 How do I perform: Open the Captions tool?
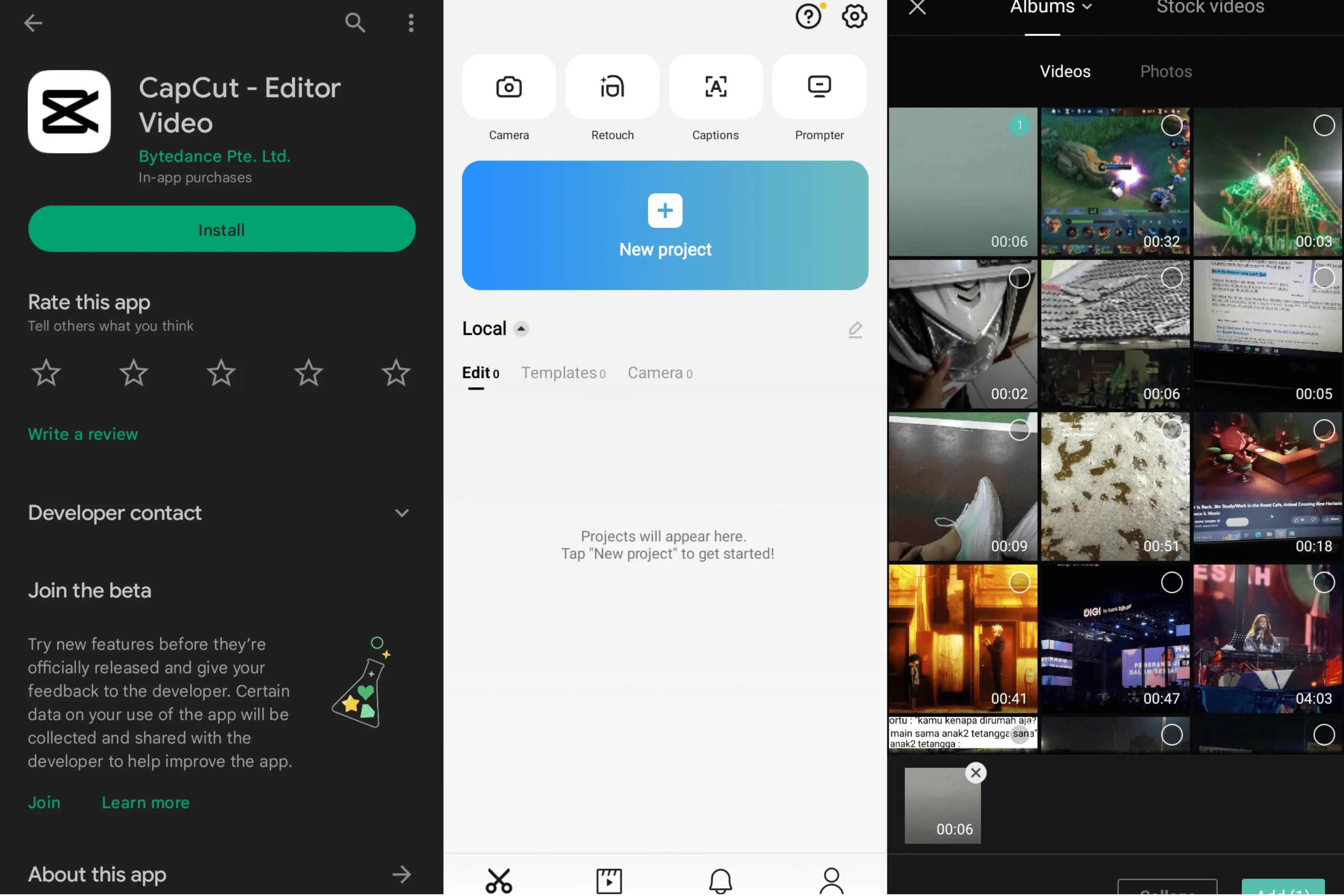715,87
